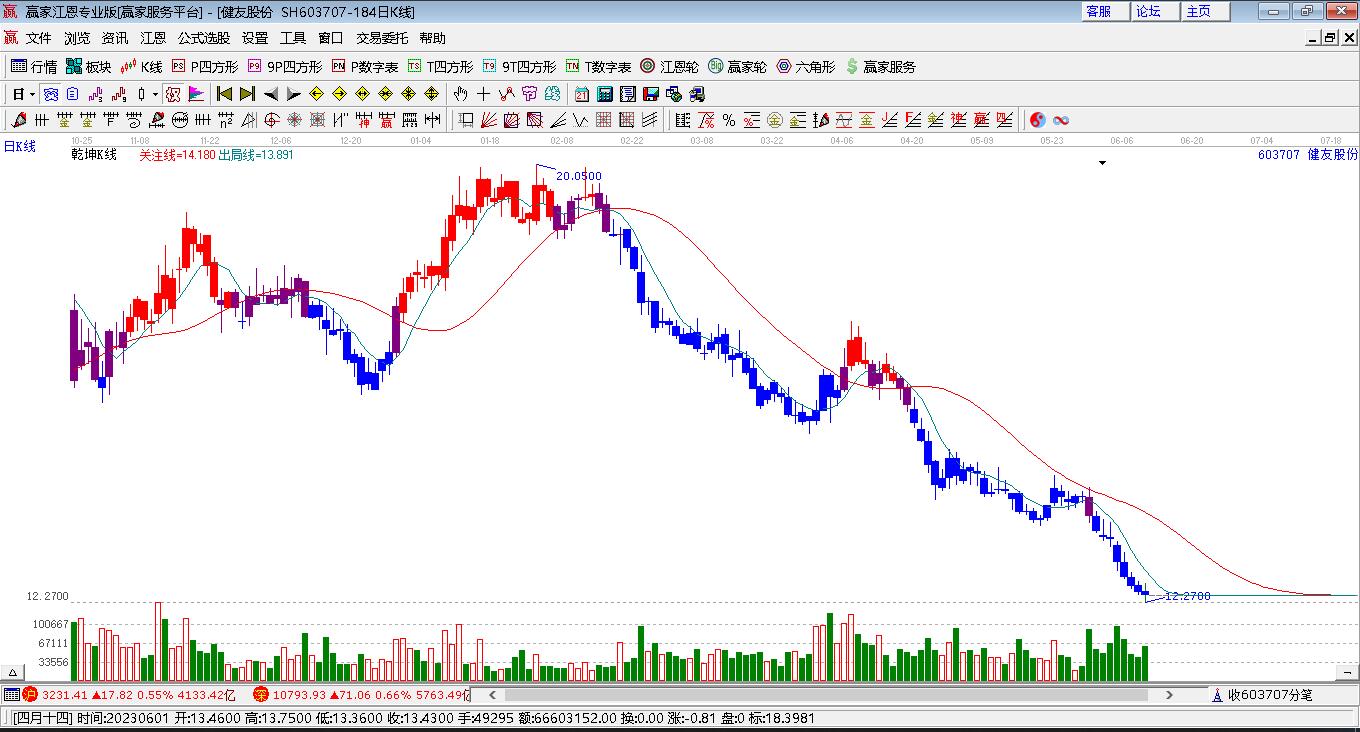Click the zigzag polyline drawing tool
Viewport: 1360px width, 732px height.
[507, 94]
